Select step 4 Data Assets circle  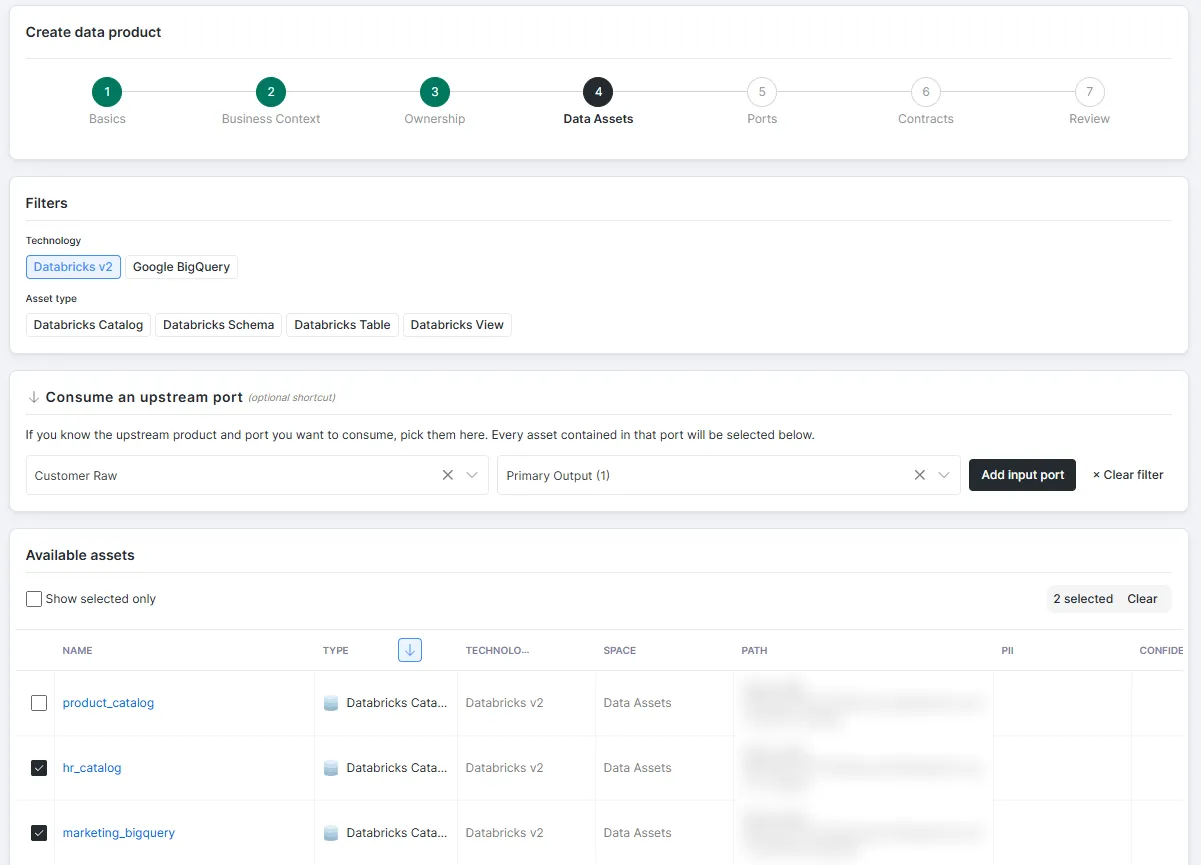tap(598, 92)
